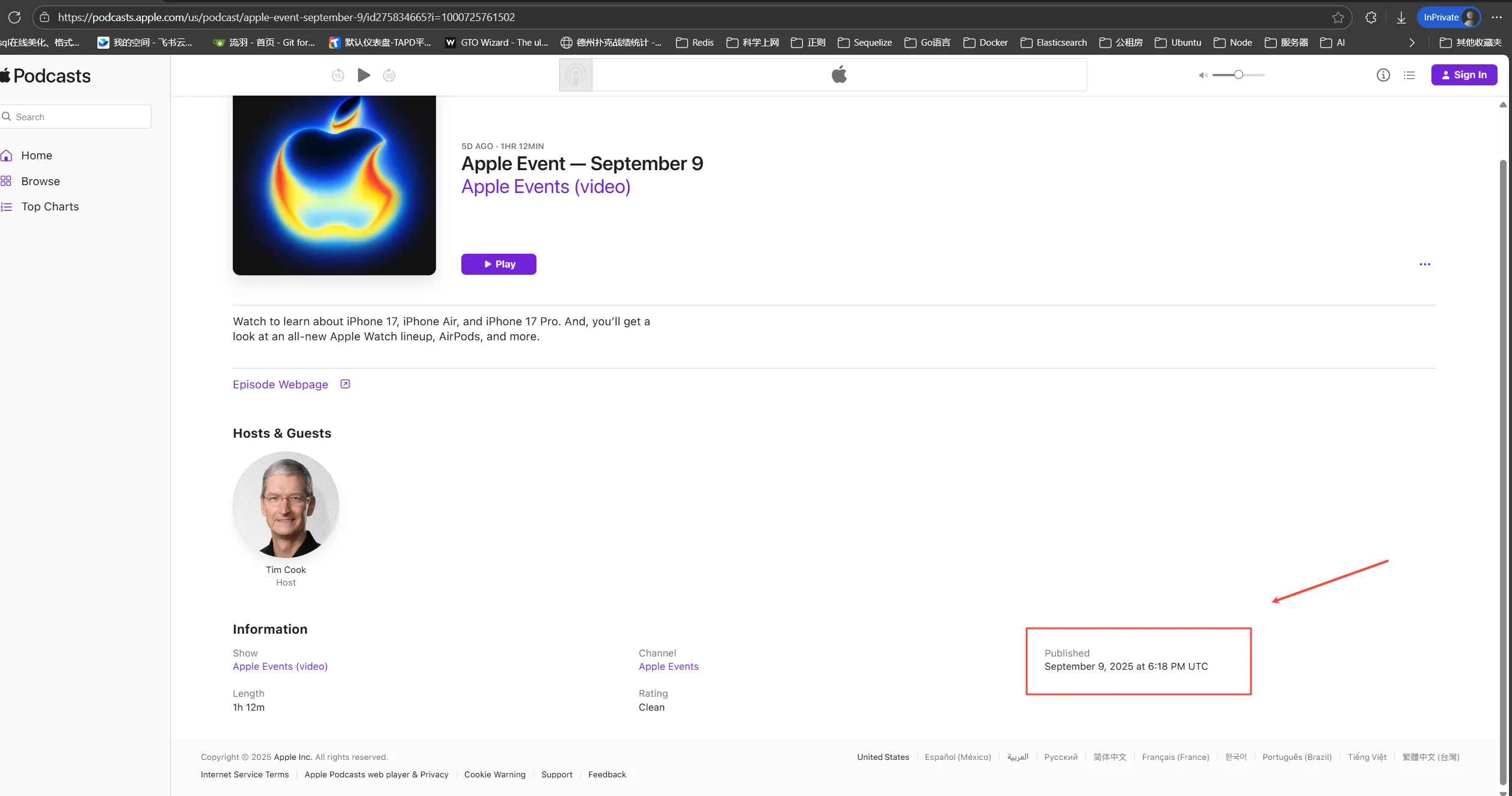1512x796 pixels.
Task: Open the playing next queue list icon
Action: [x=1409, y=75]
